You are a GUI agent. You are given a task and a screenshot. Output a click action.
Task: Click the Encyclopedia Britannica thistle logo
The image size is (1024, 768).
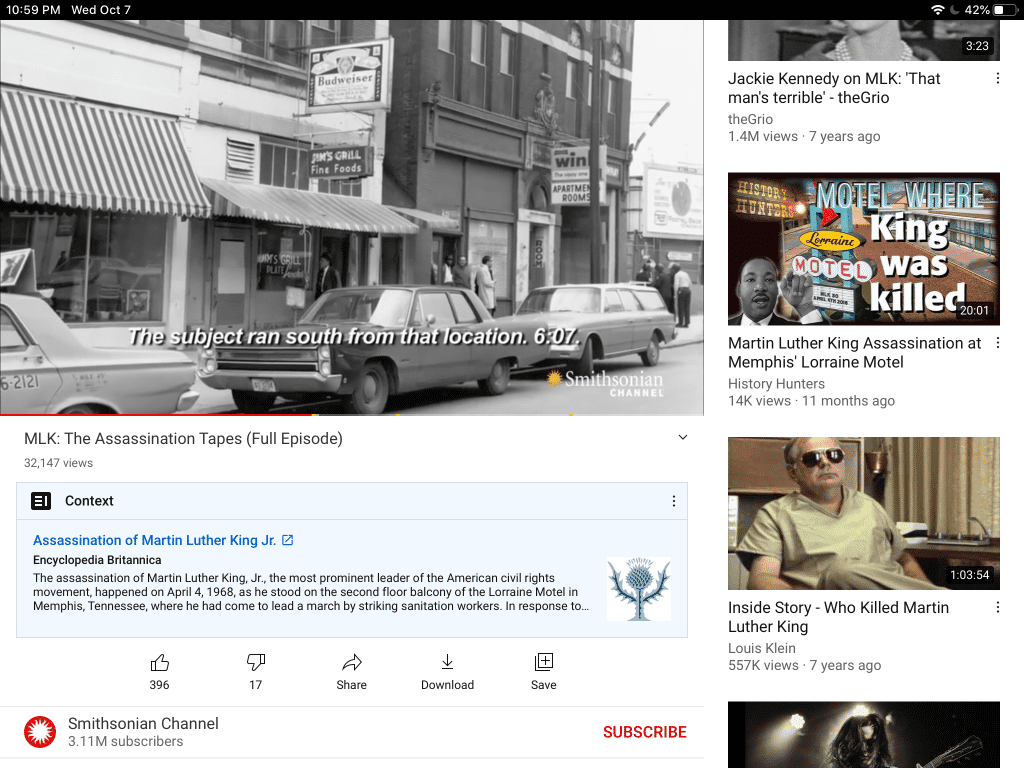point(638,589)
